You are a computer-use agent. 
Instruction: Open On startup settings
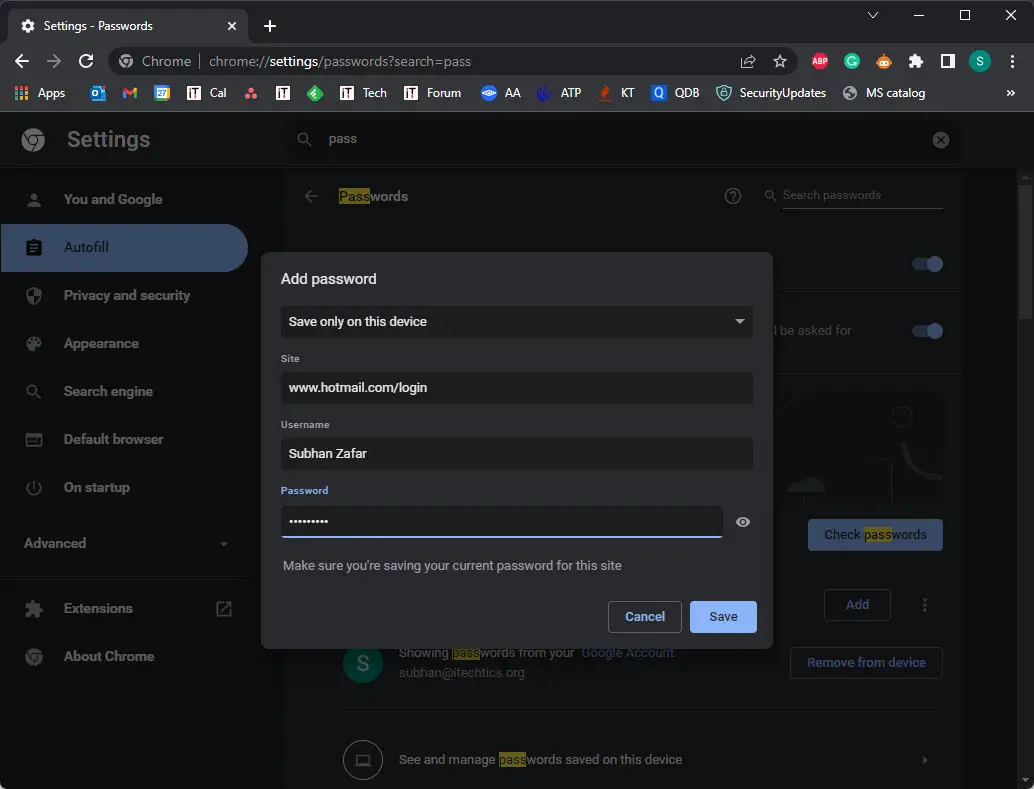pyautogui.click(x=125, y=488)
